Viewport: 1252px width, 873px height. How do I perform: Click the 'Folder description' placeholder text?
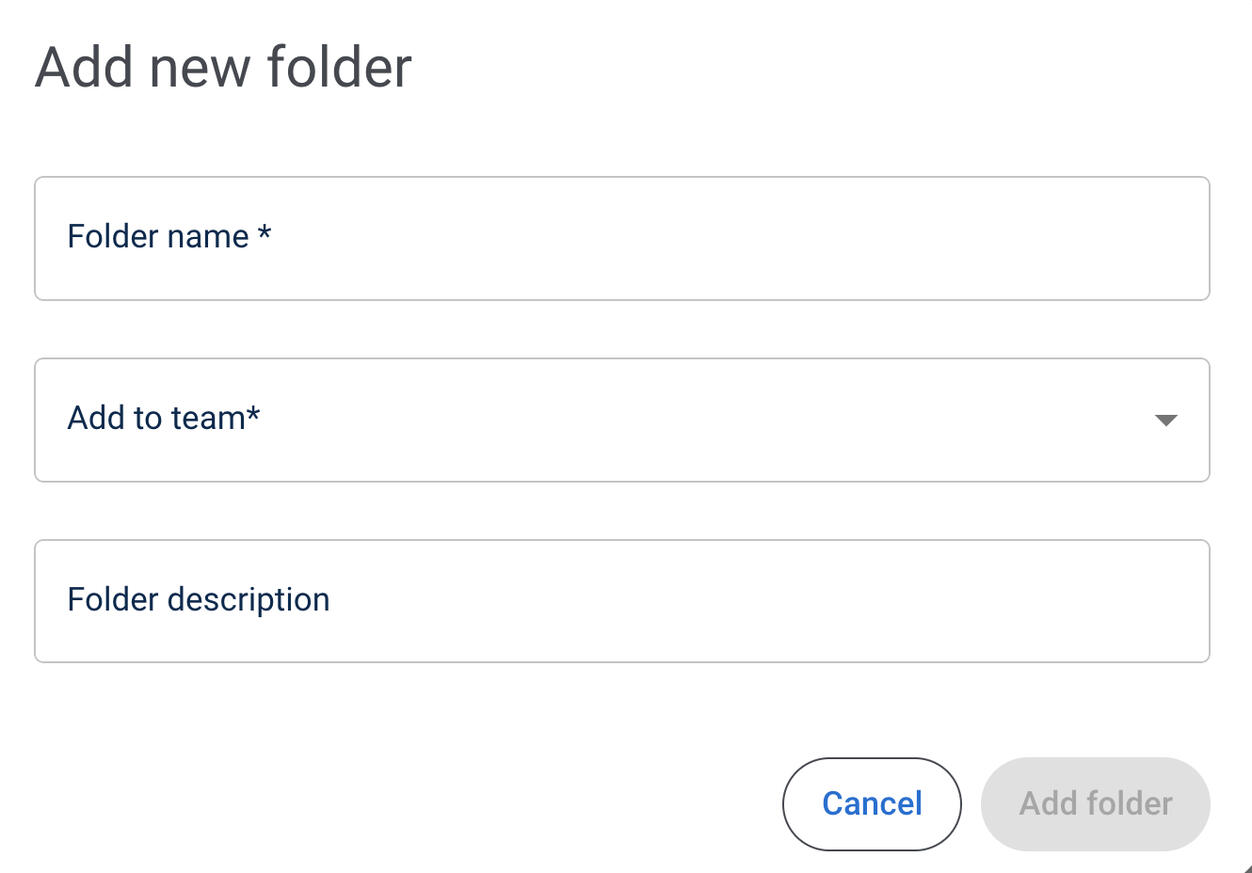[x=198, y=600]
